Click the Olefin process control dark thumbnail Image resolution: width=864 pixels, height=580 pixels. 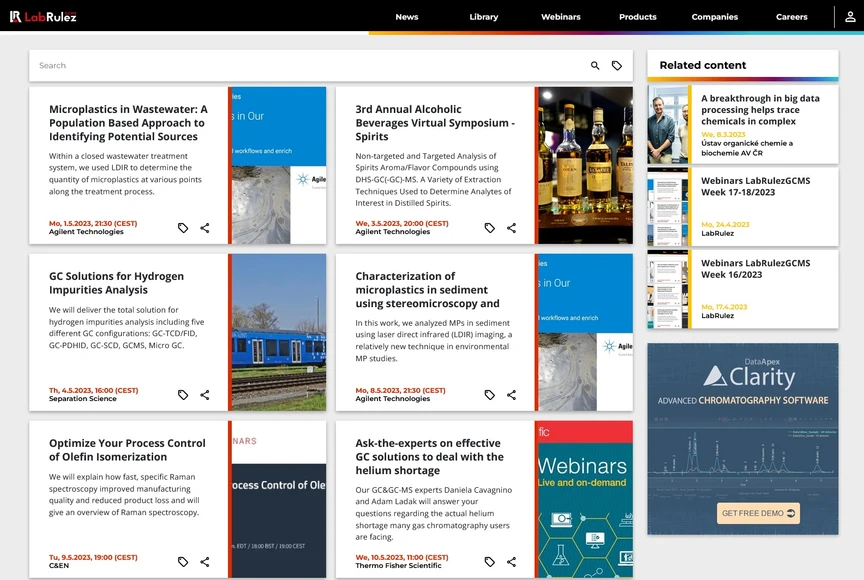pyautogui.click(x=279, y=499)
